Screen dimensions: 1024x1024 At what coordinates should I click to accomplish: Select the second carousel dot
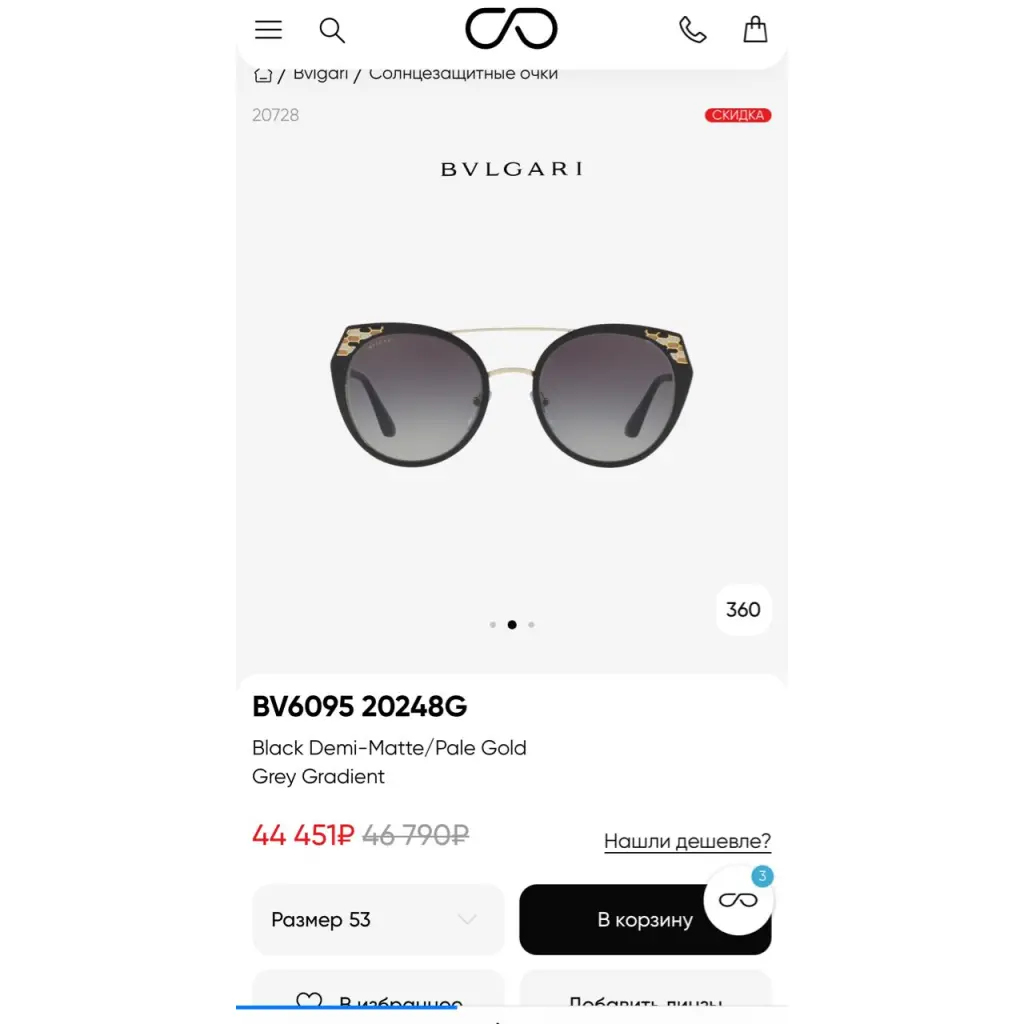pos(512,625)
